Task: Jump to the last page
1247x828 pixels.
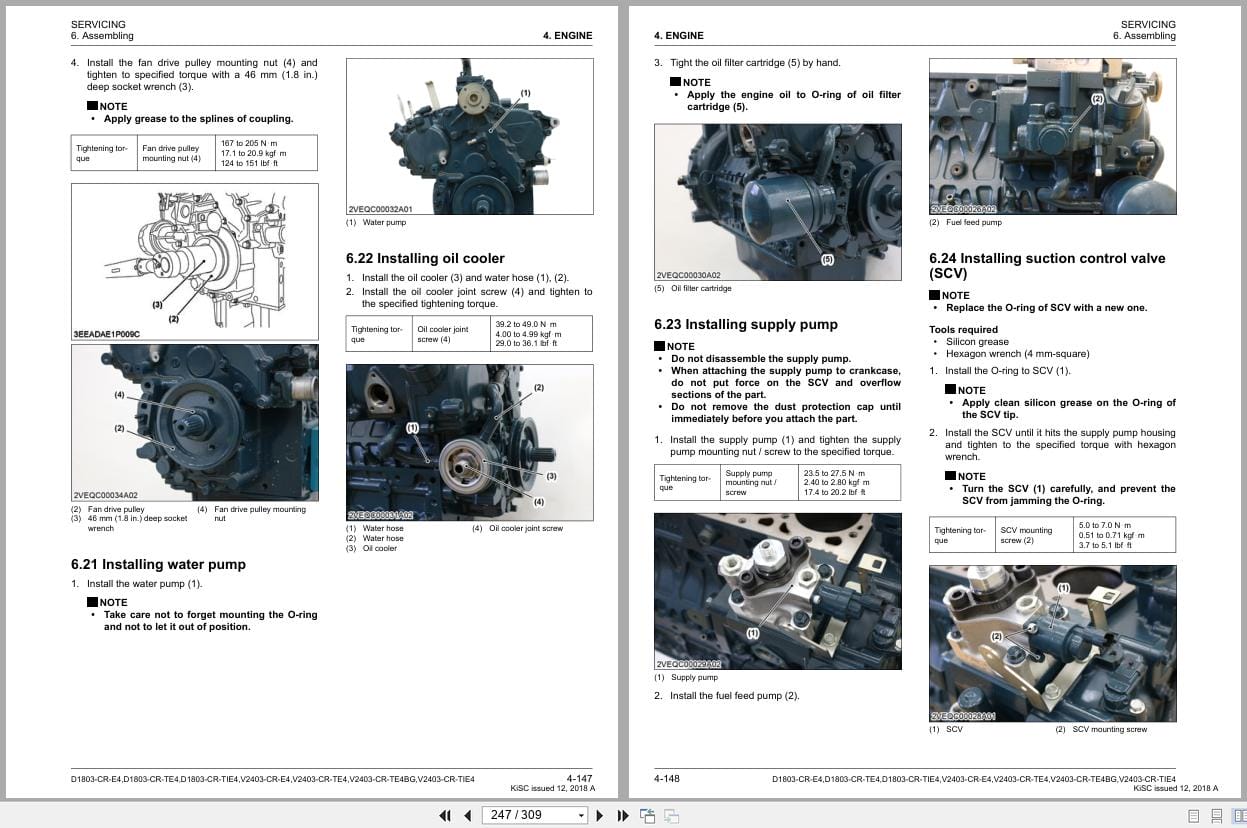Action: 623,815
